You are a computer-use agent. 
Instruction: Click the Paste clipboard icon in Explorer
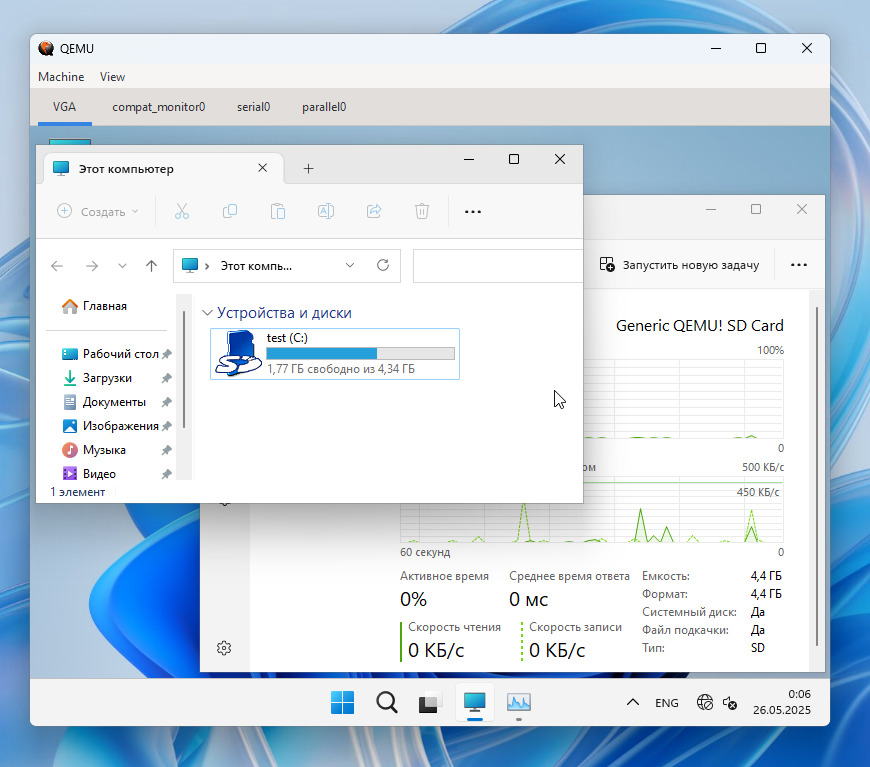278,211
